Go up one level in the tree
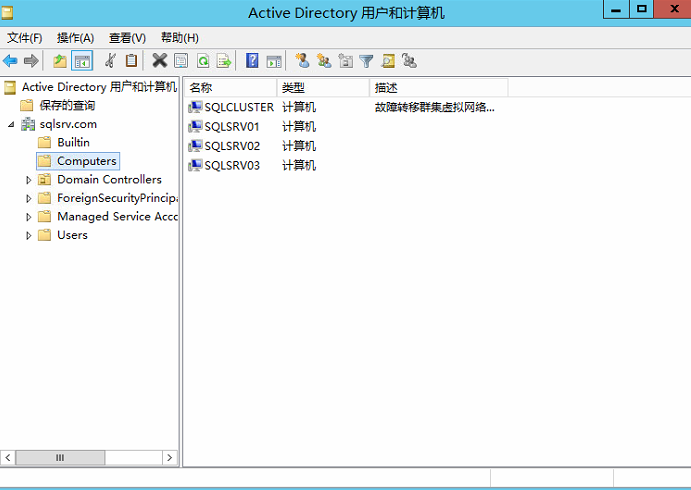The image size is (691, 490). coord(59,61)
